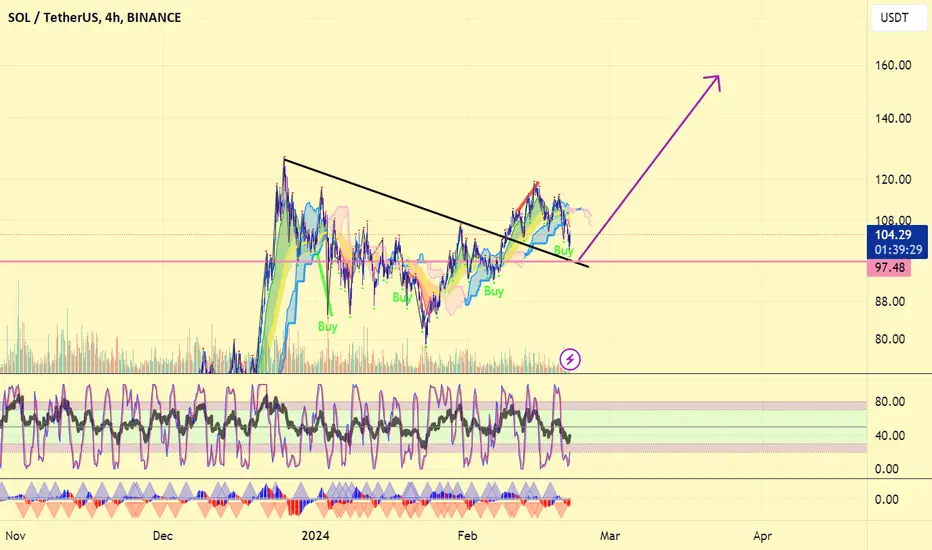Click the lower histogram pane 0.00 scale label
Screen dimensions: 932x550
886,499
